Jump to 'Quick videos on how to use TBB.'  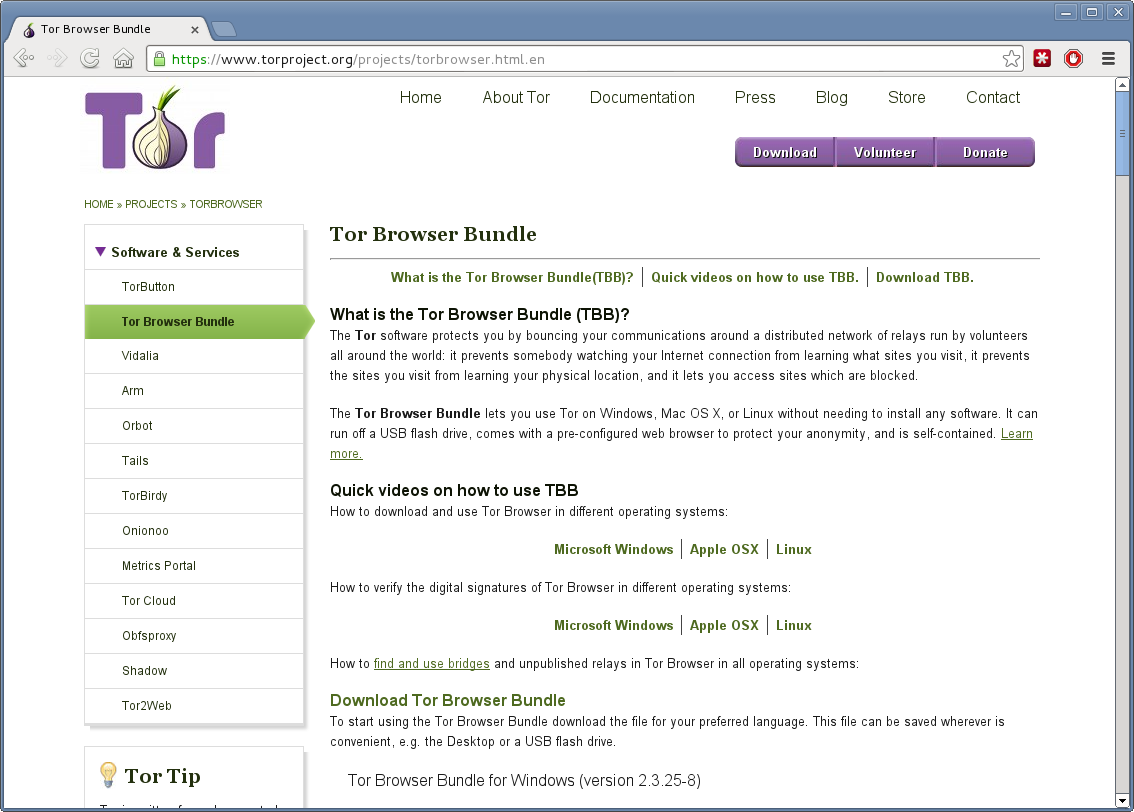click(x=754, y=278)
